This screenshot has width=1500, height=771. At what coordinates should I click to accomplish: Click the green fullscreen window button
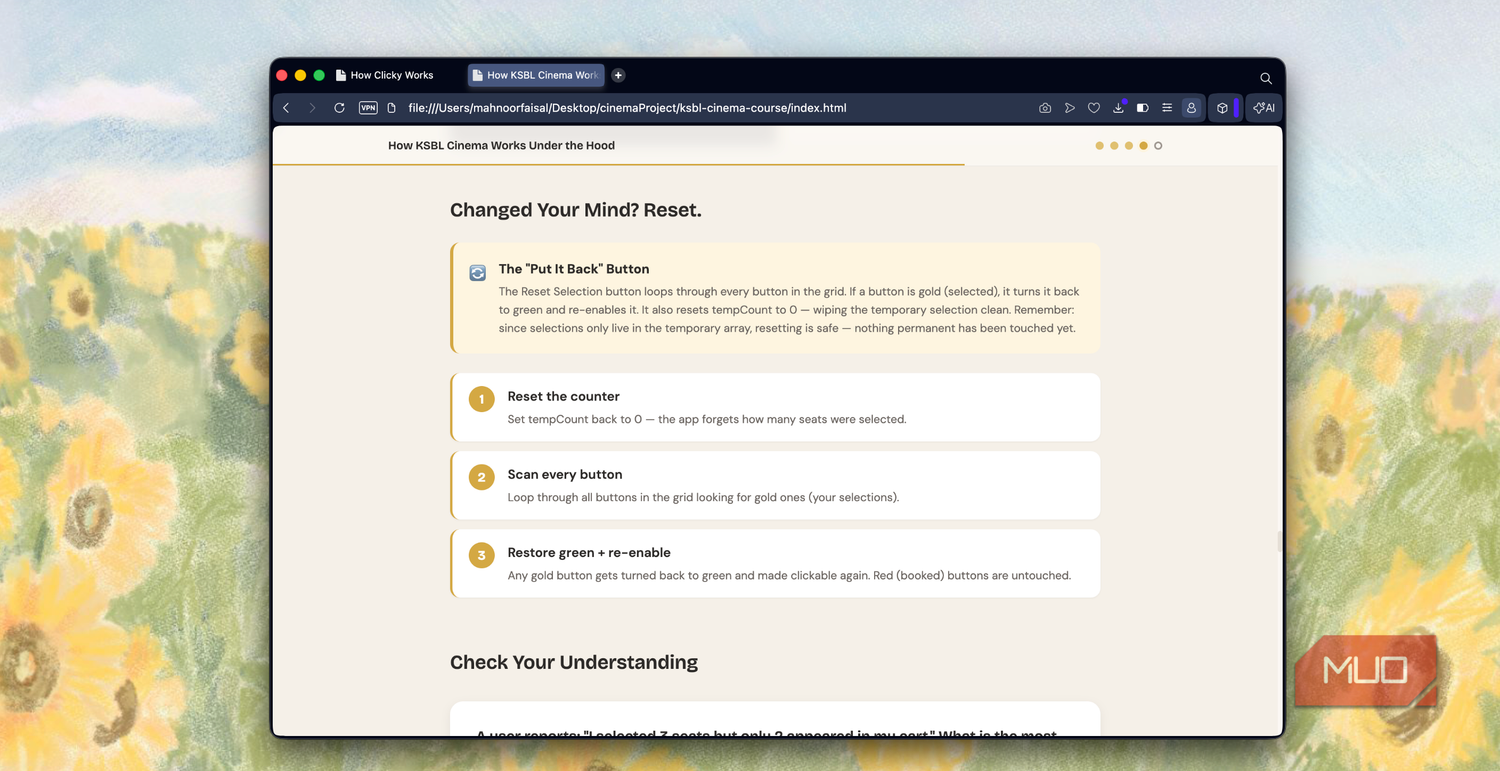click(x=319, y=75)
